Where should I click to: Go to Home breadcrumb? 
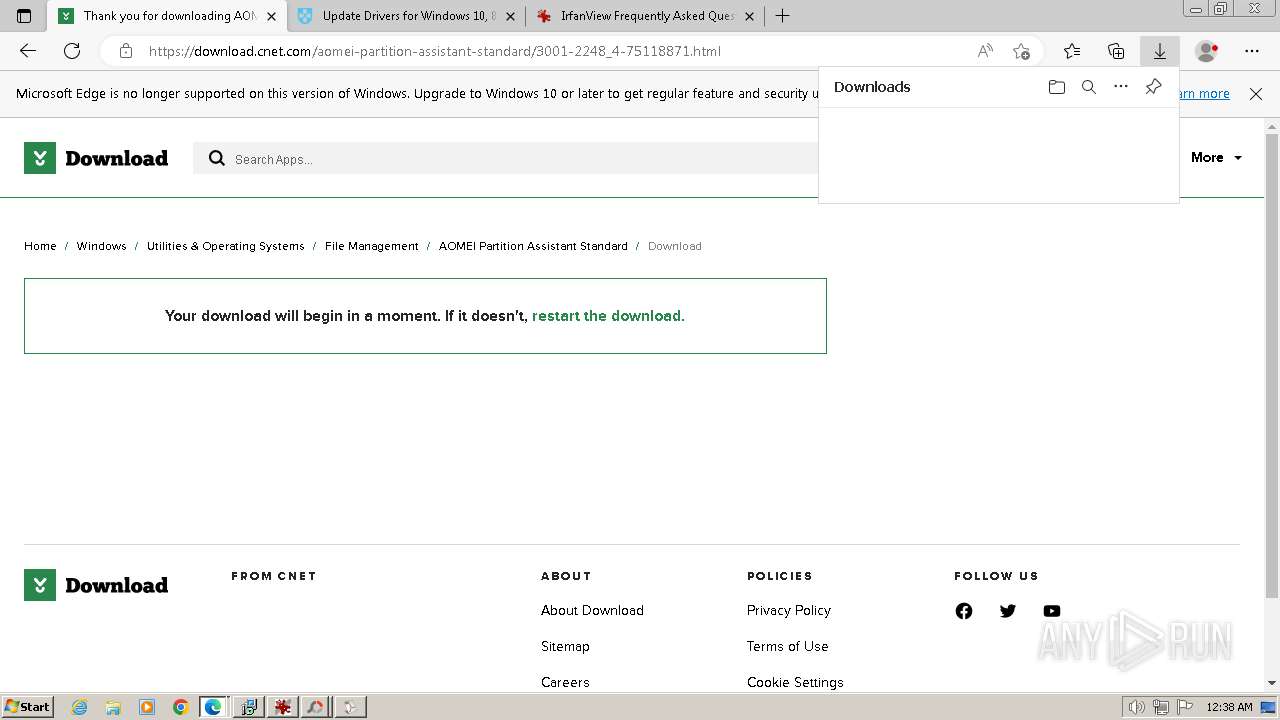(40, 246)
